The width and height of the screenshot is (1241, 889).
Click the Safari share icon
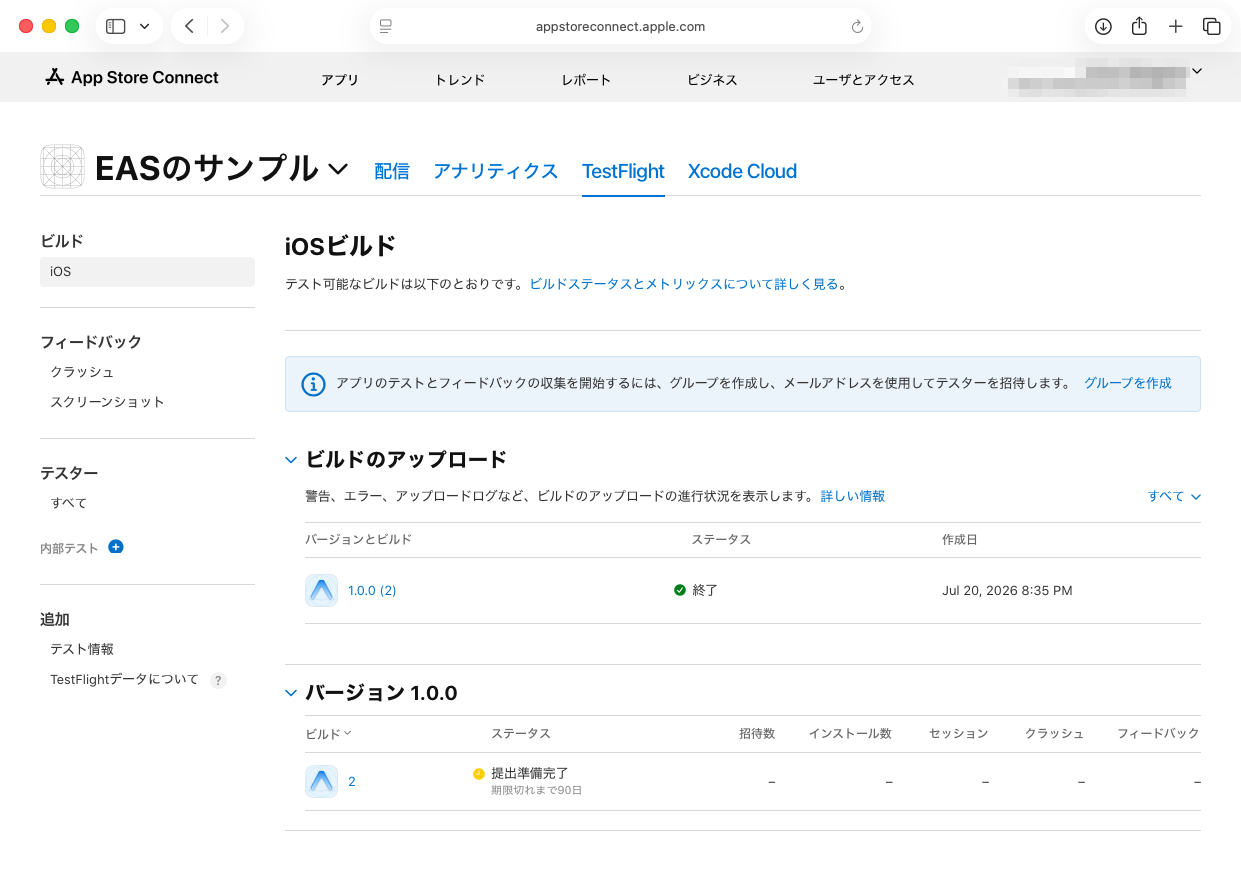point(1139,27)
